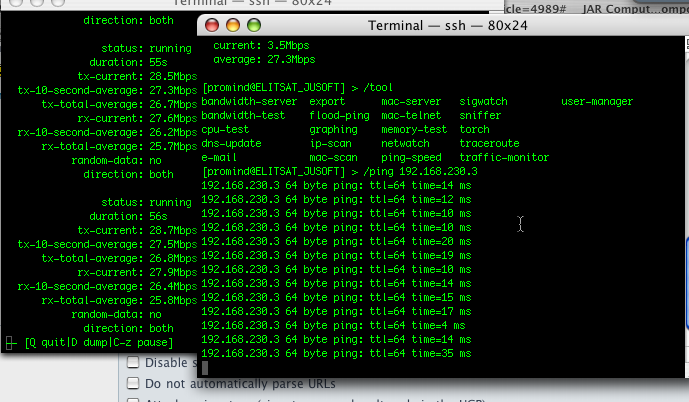
Task: Select 'tx-current: 28.7Mbps' in back terminal
Action: coord(137,231)
